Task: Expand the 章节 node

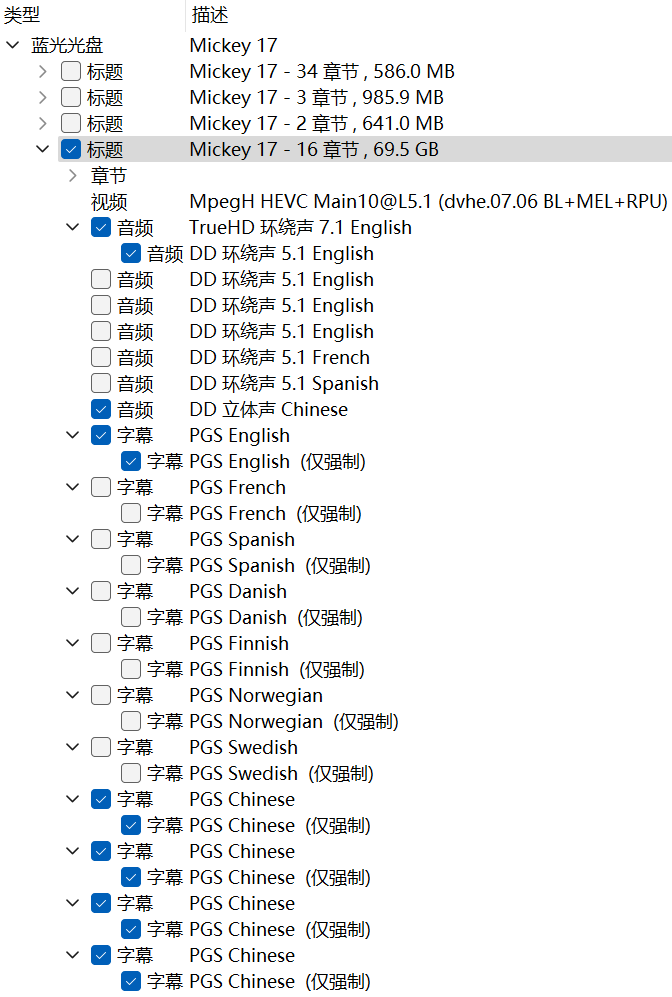Action: click(72, 175)
